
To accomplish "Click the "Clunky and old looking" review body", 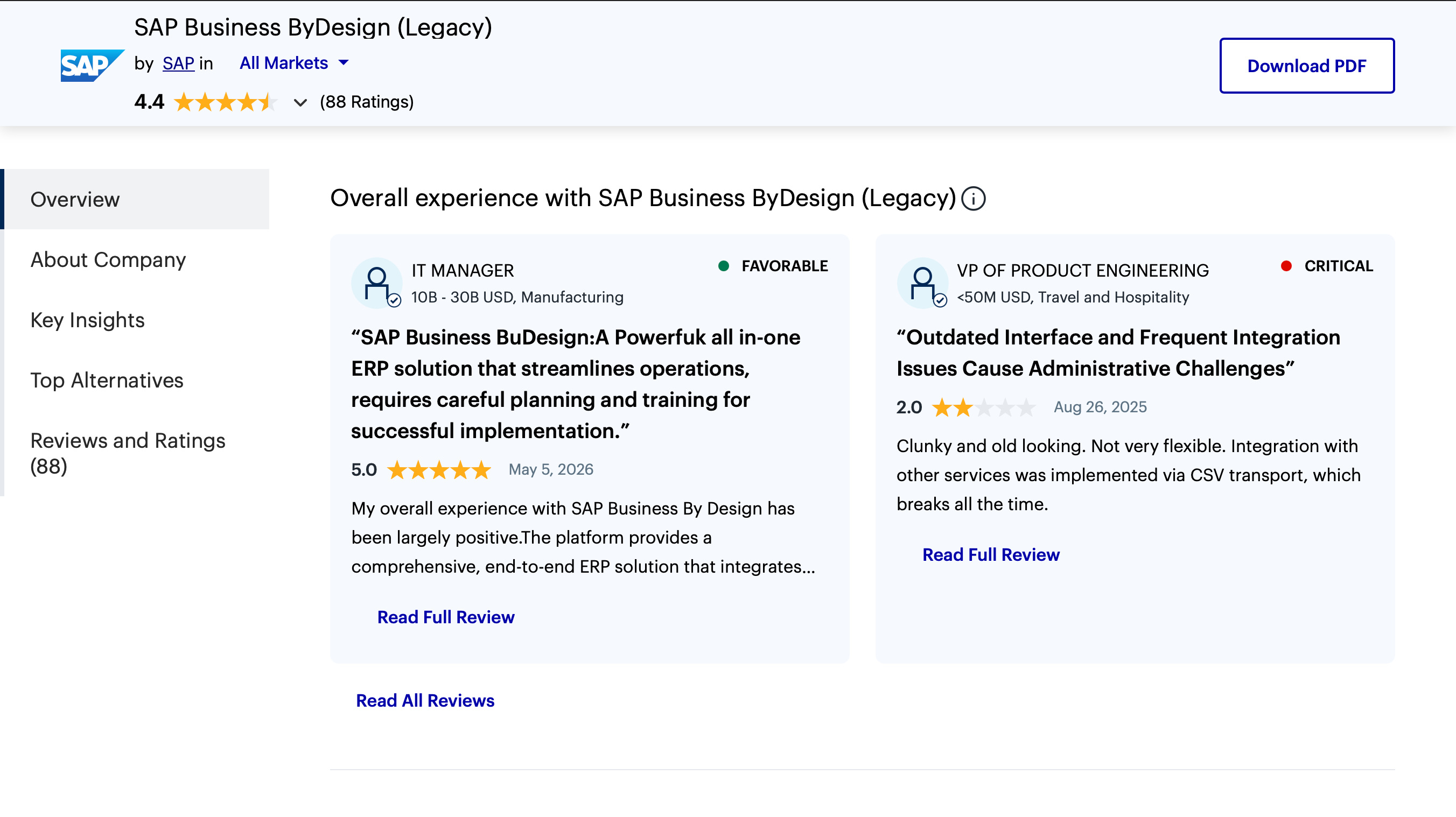I will (1128, 475).
